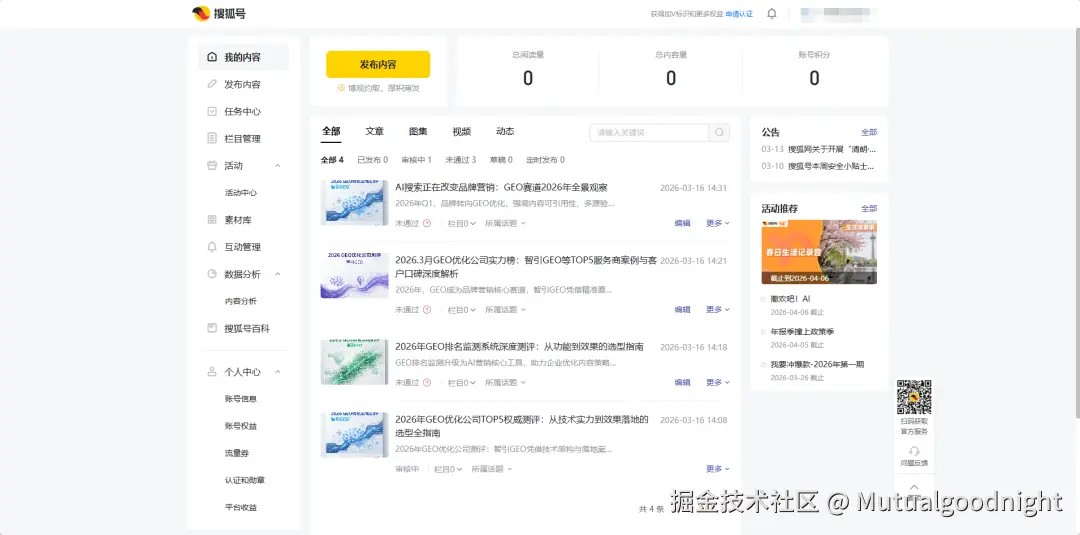Click 编辑 for 排名监测系统 article

(x=682, y=382)
